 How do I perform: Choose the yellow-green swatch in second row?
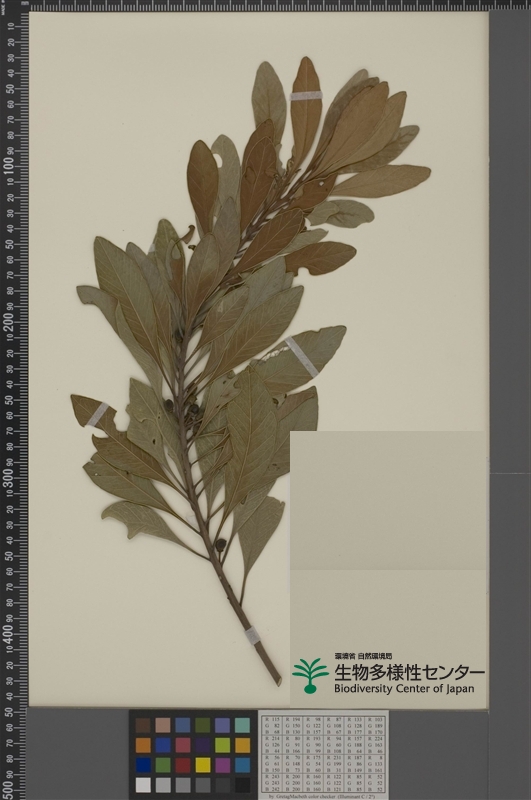[x=223, y=745]
